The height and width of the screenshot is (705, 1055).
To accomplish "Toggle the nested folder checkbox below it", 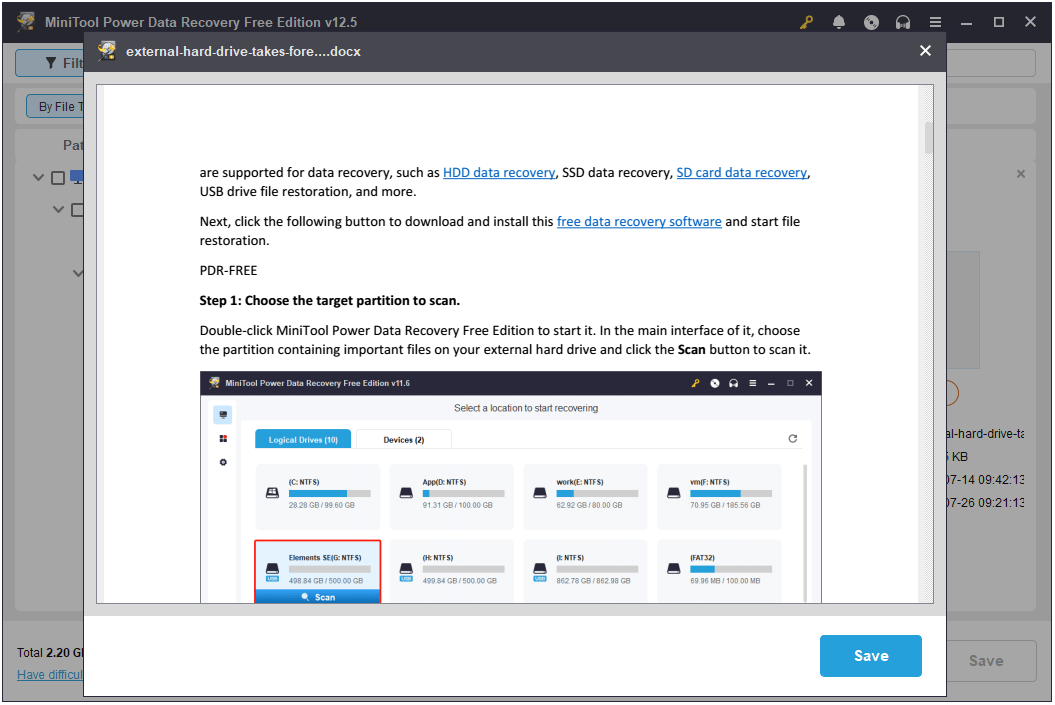I will pyautogui.click(x=77, y=209).
